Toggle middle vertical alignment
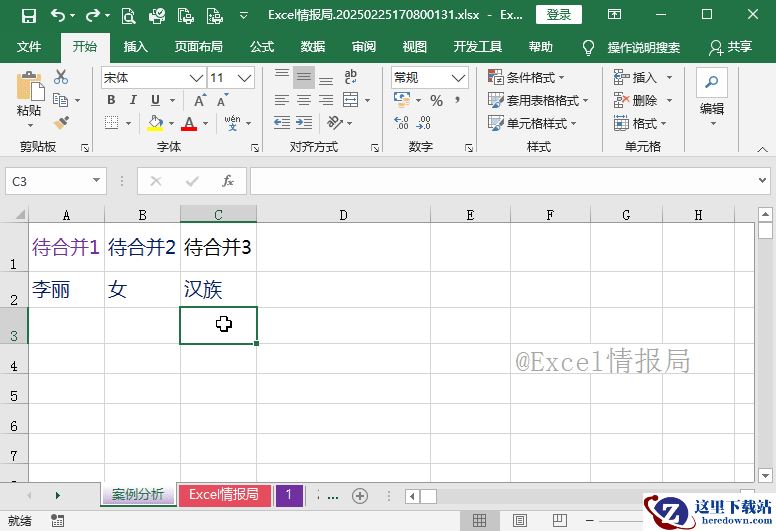Viewport: 776px width, 531px height. [304, 77]
